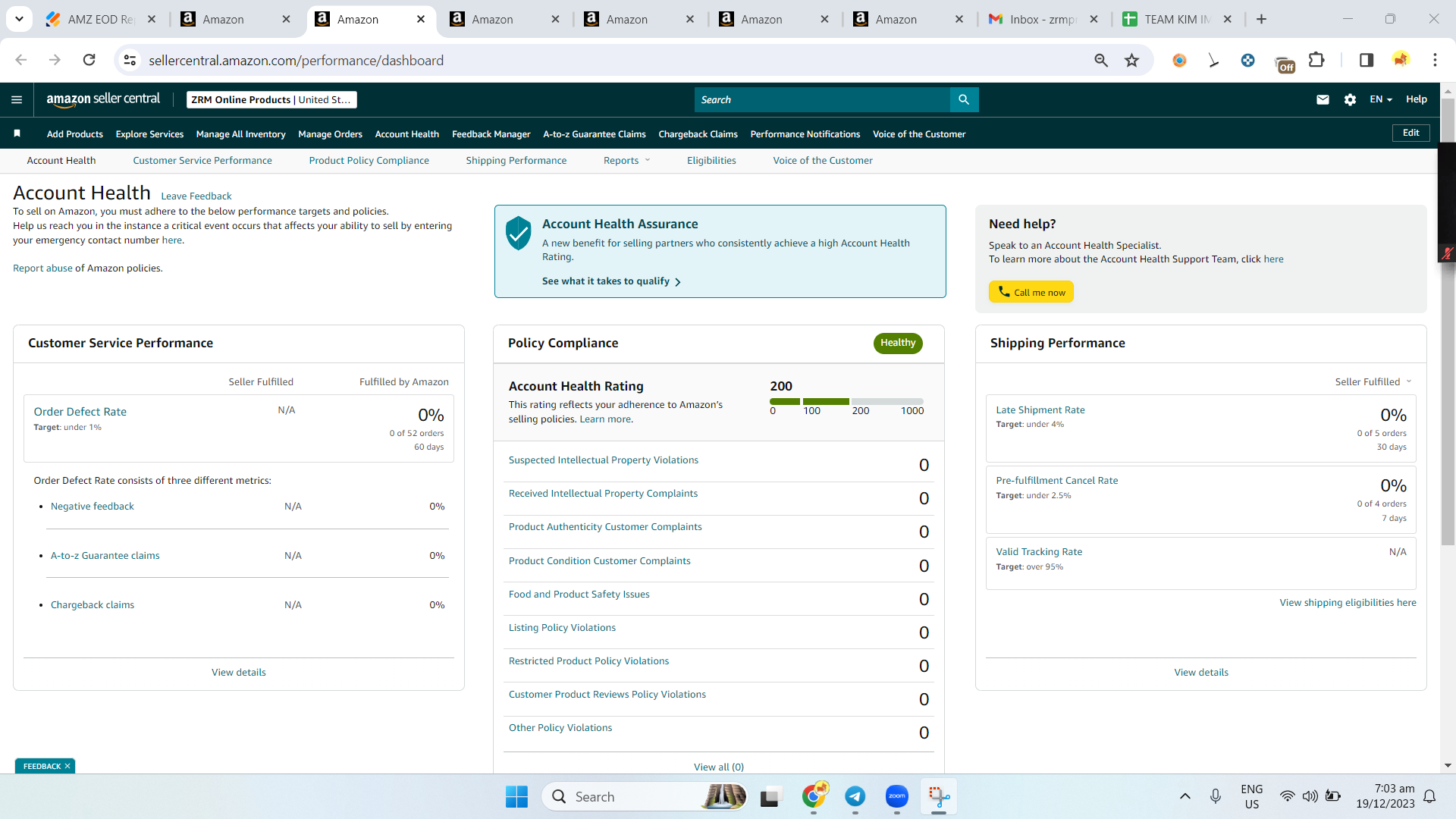This screenshot has width=1456, height=819.
Task: Switch to the TEAM KIM spreadsheet tab
Action: (x=1178, y=19)
